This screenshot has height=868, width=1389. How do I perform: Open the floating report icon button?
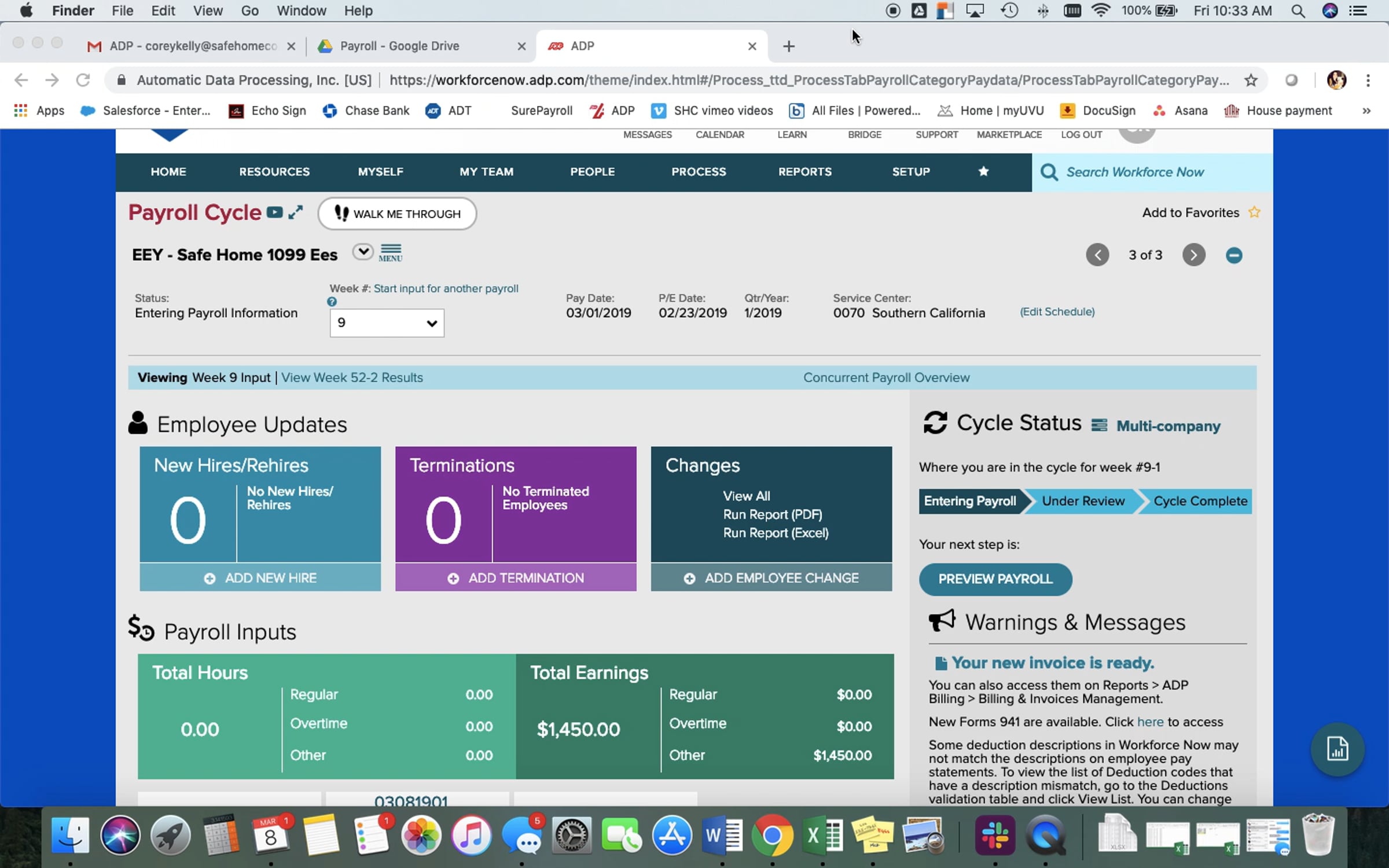[1337, 749]
